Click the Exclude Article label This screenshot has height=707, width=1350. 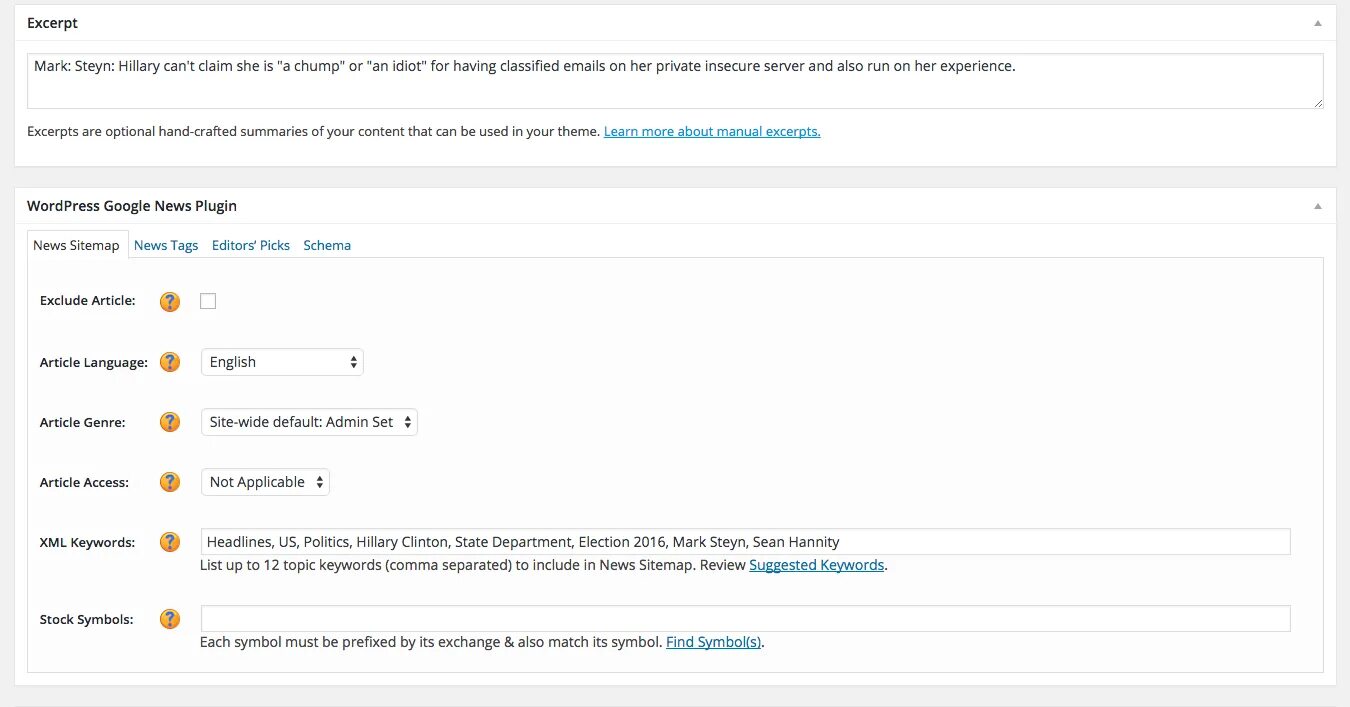click(88, 301)
